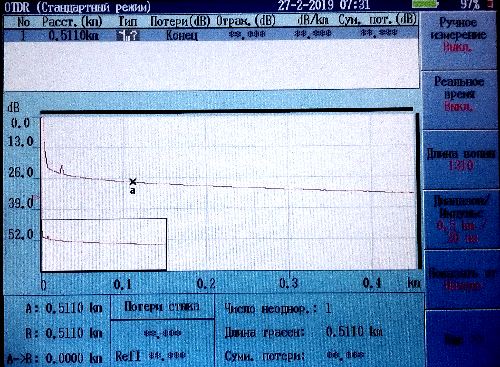Click the km unit label on horizontal axis
This screenshot has height=367, width=500.
(x=414, y=283)
